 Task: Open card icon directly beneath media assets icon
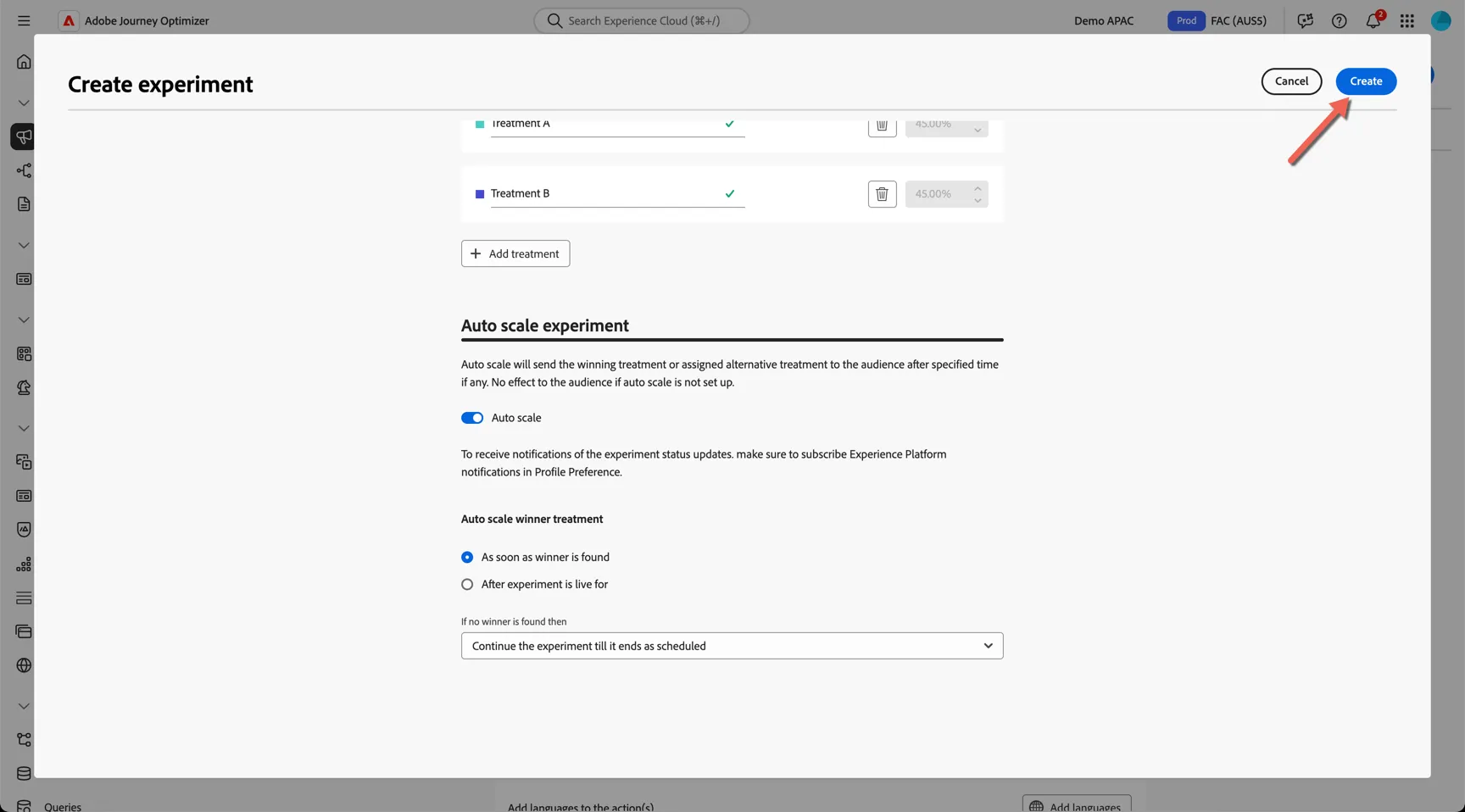click(24, 496)
